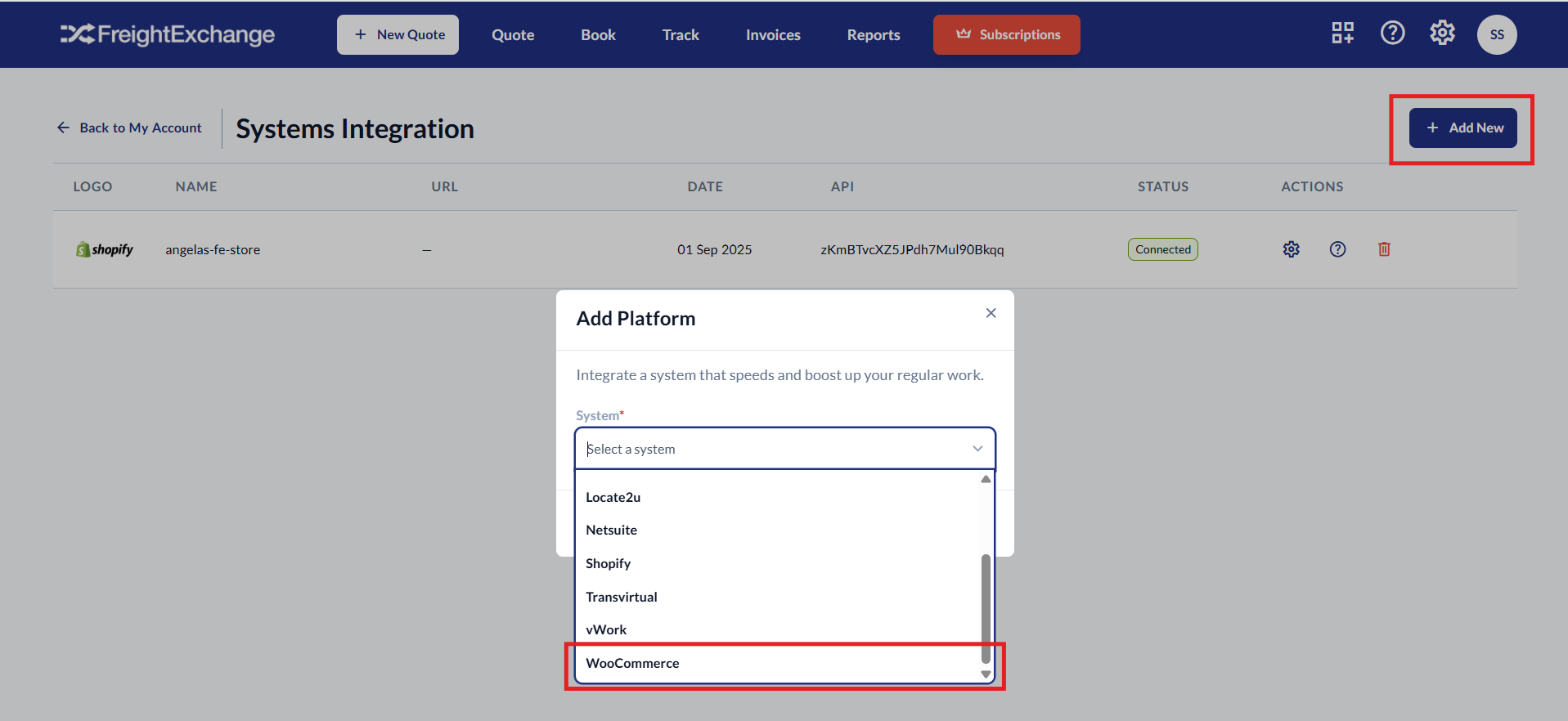This screenshot has height=721, width=1568.
Task: Open the settings gear in top navigation
Action: (1442, 33)
